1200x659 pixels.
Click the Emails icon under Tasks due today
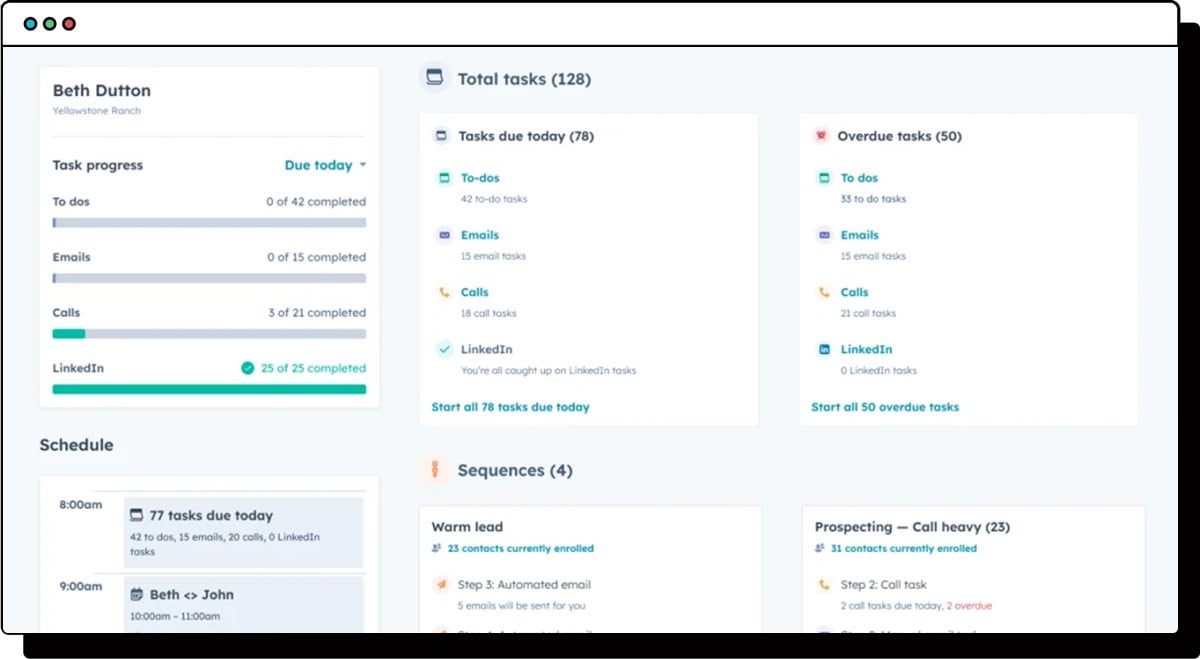pyautogui.click(x=444, y=235)
